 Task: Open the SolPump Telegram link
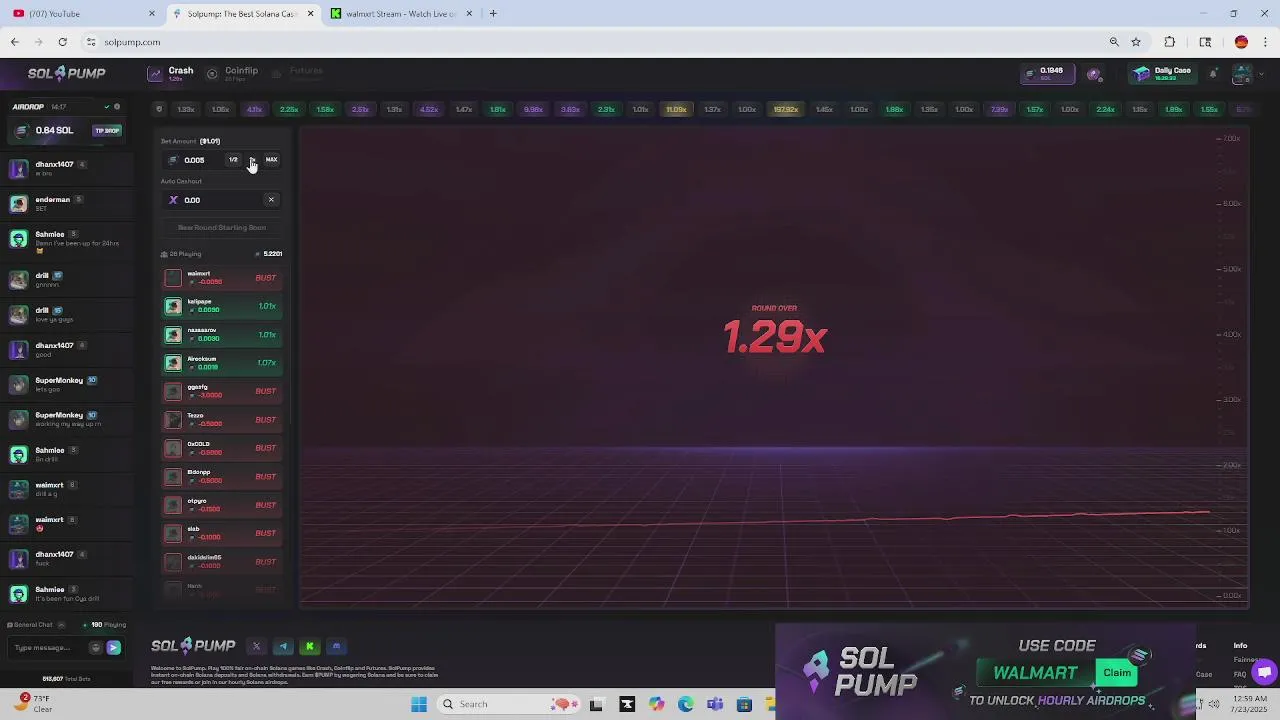click(283, 647)
